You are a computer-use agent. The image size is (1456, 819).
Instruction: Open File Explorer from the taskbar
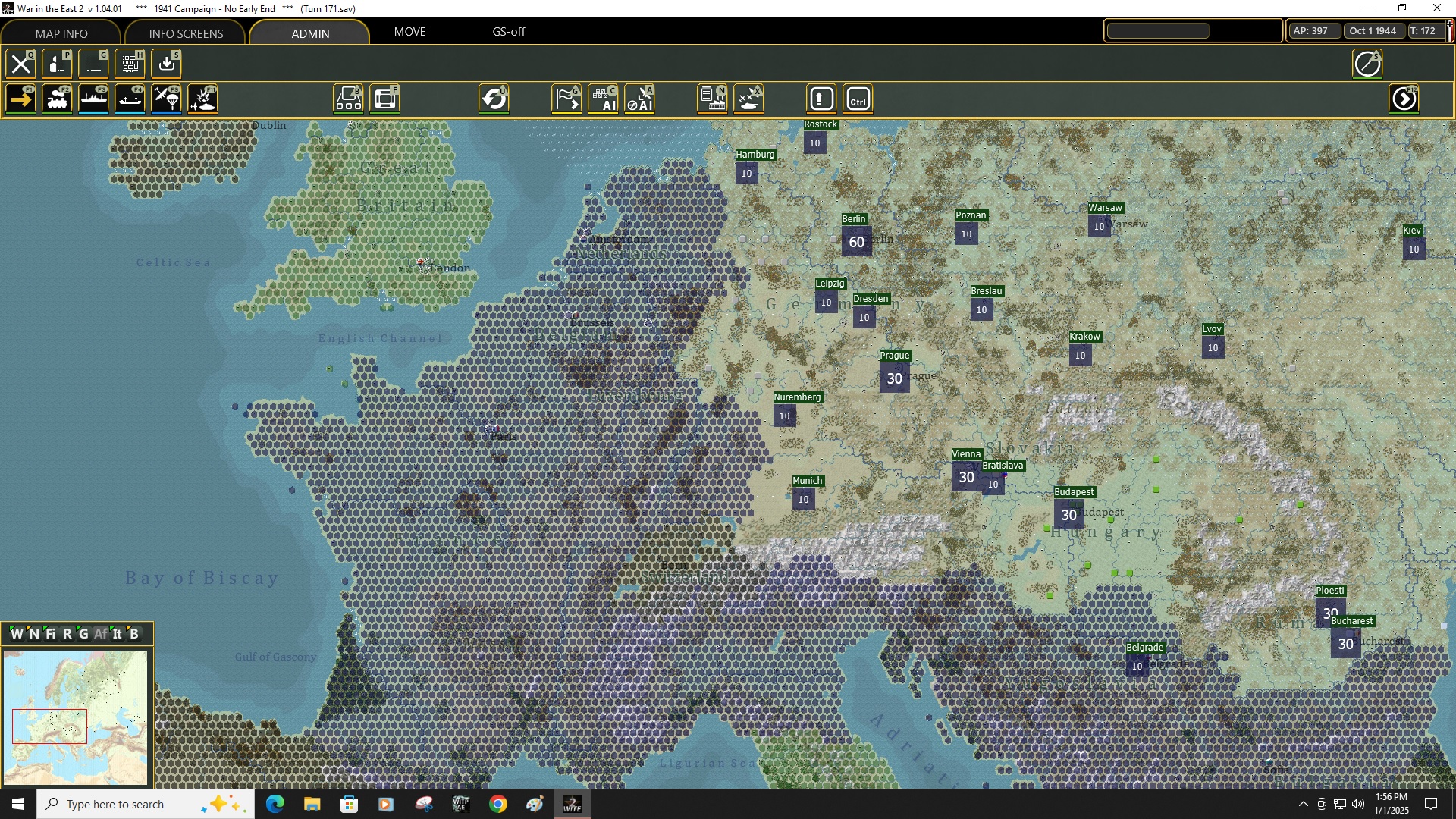(312, 804)
